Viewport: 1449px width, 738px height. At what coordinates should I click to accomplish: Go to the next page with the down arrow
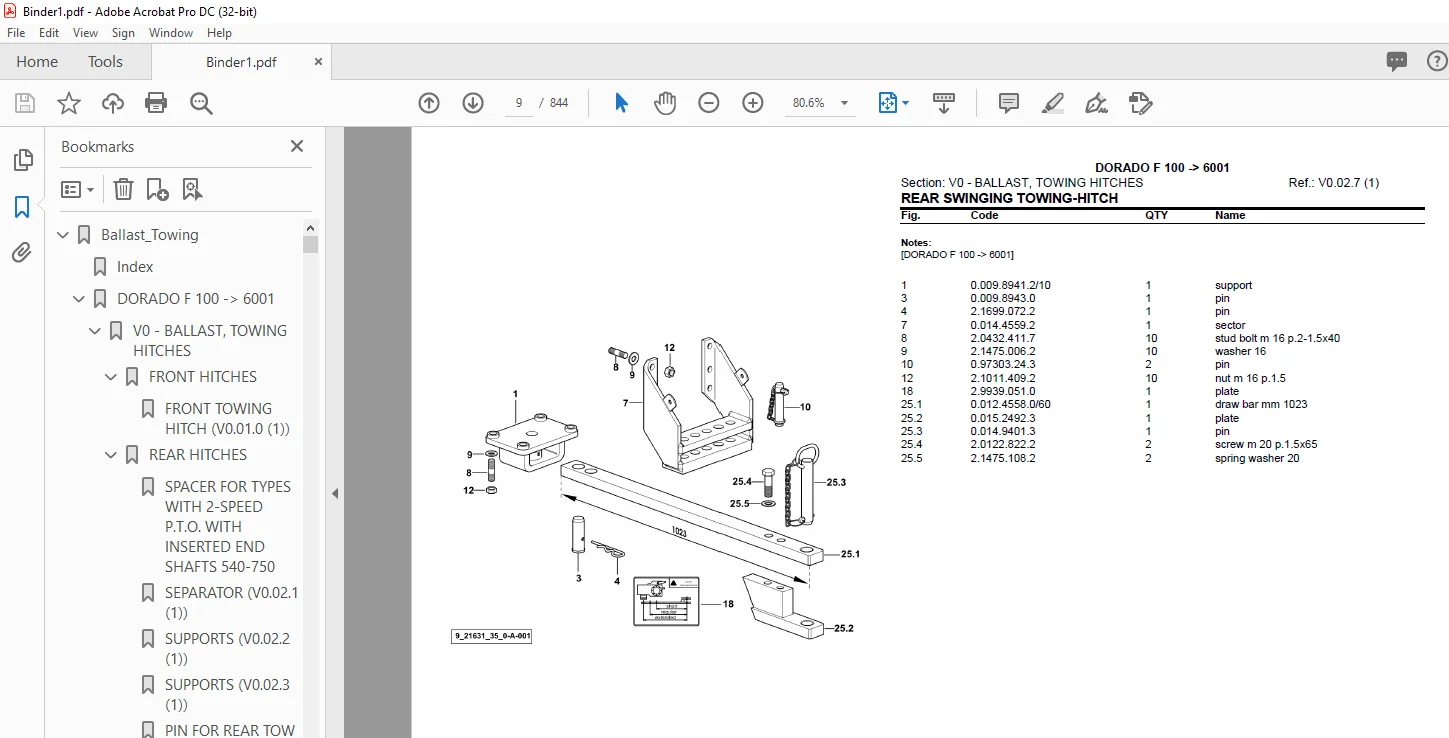pyautogui.click(x=473, y=103)
